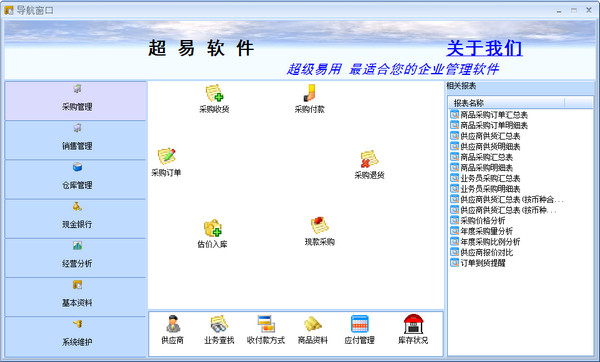The image size is (600, 362).
Task: Open the 采购退货 purchase return icon
Action: pyautogui.click(x=369, y=165)
